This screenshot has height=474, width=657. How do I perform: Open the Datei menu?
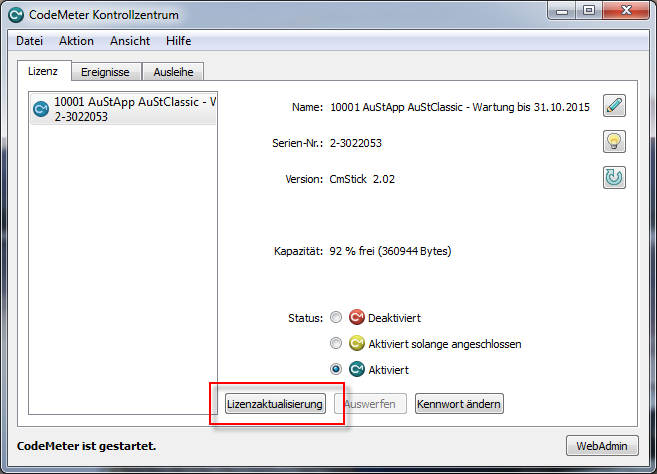30,41
